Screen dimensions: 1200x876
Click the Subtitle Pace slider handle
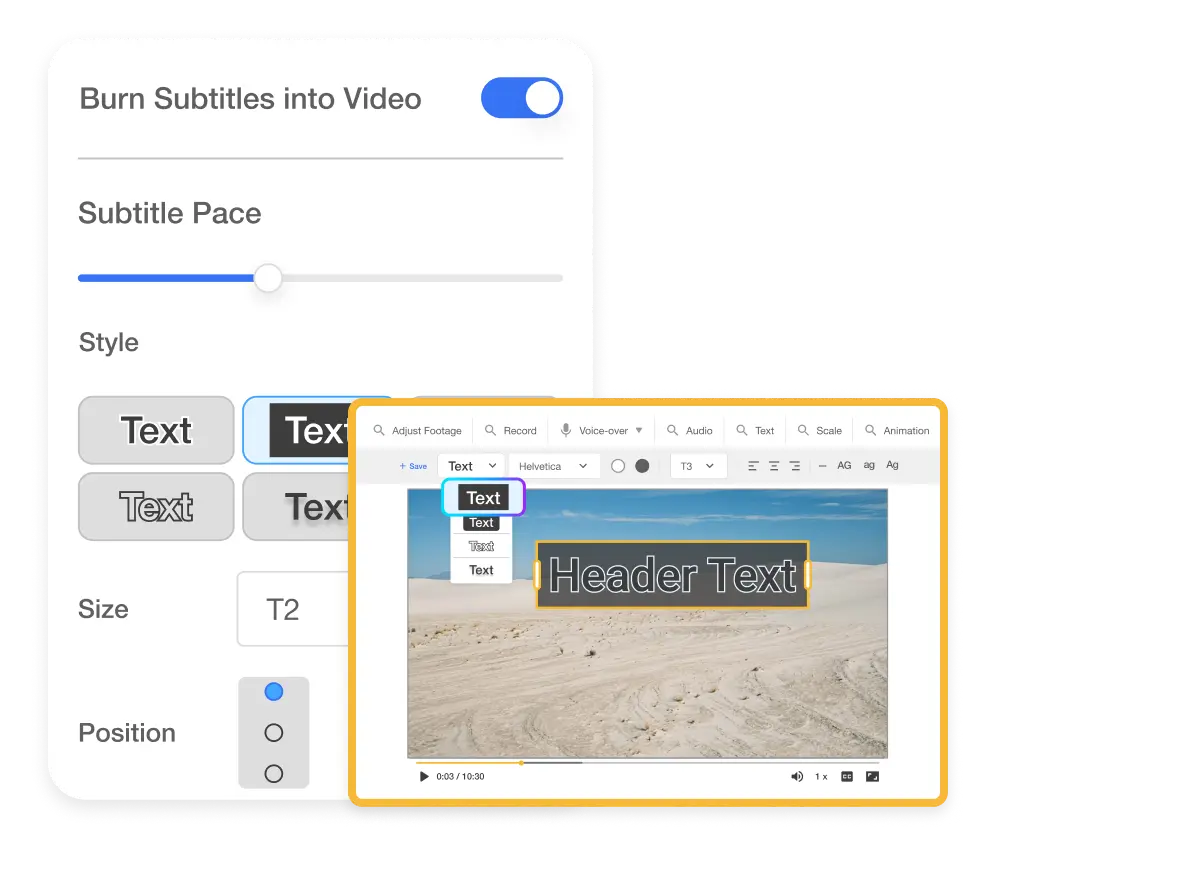point(268,278)
